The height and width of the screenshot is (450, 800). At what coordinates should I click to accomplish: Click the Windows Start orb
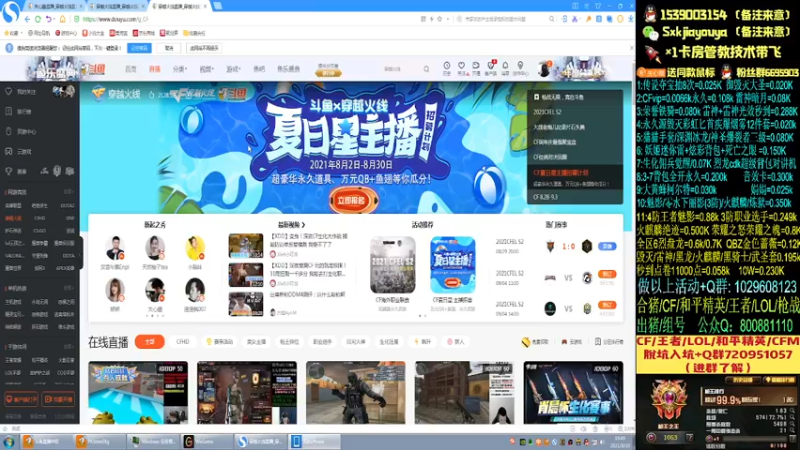click(9, 441)
